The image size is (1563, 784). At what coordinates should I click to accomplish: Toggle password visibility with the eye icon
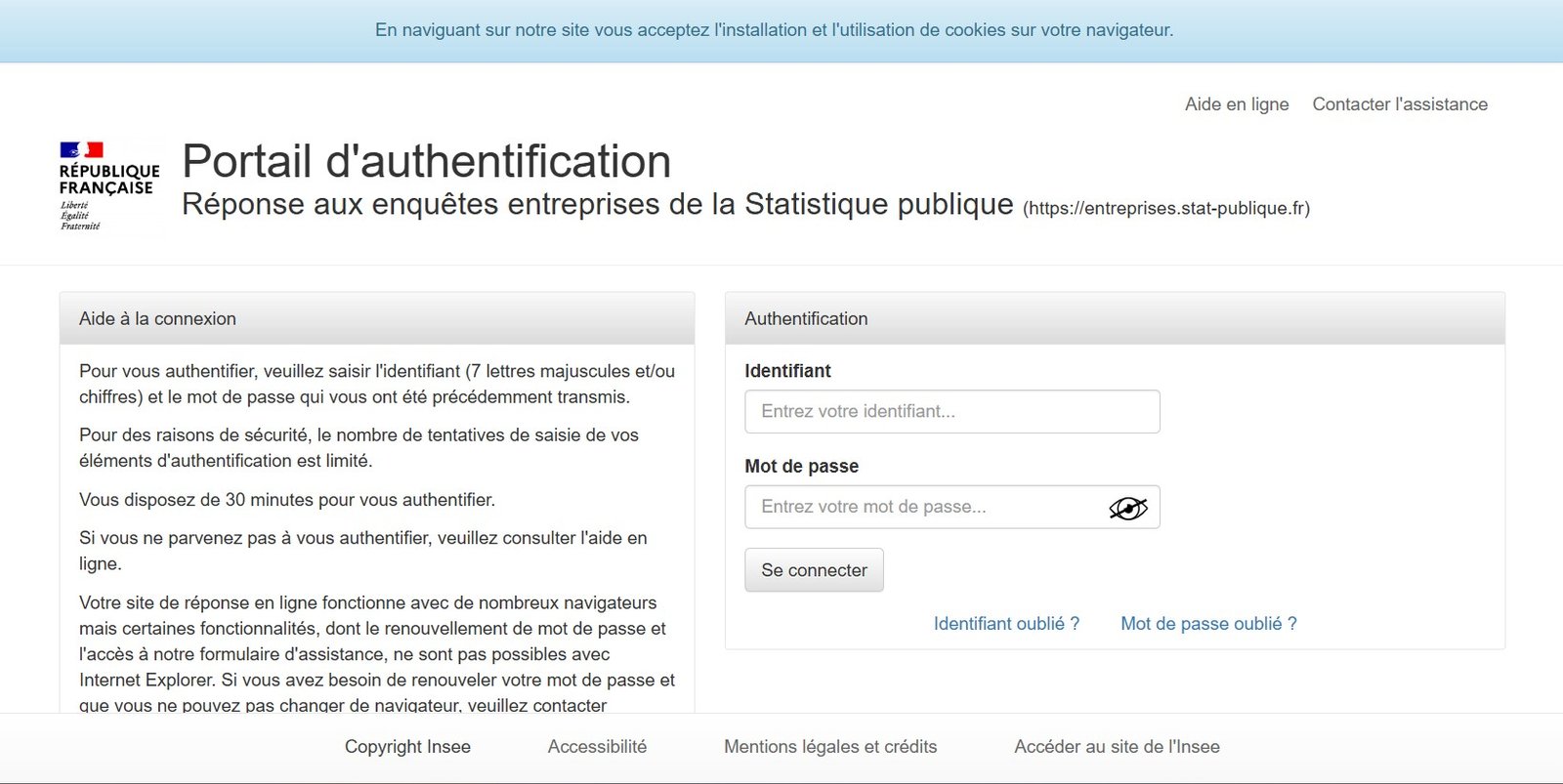[x=1126, y=507]
